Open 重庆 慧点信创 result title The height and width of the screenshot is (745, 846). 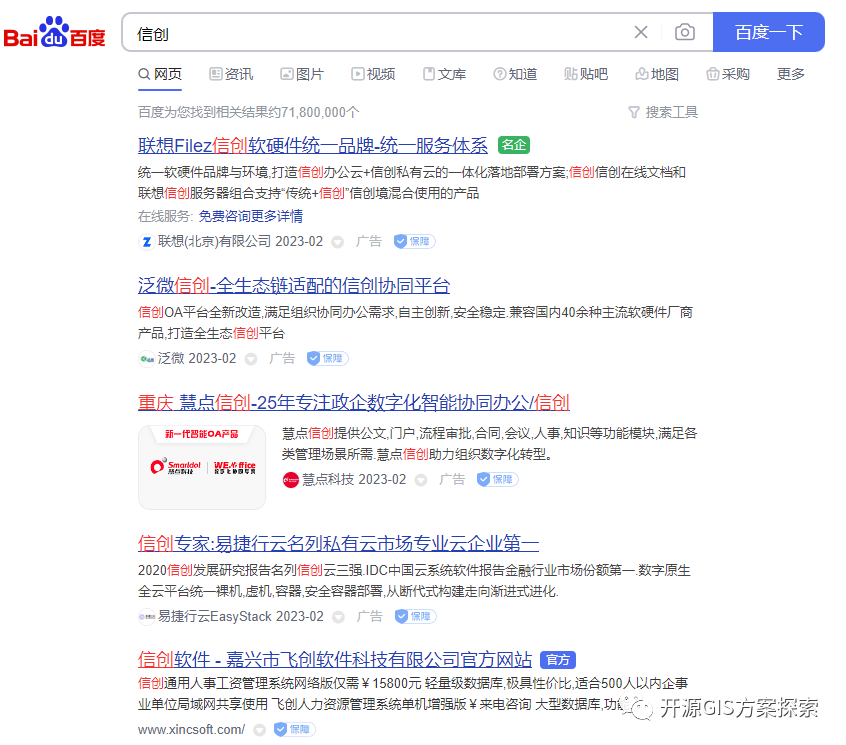coord(353,402)
